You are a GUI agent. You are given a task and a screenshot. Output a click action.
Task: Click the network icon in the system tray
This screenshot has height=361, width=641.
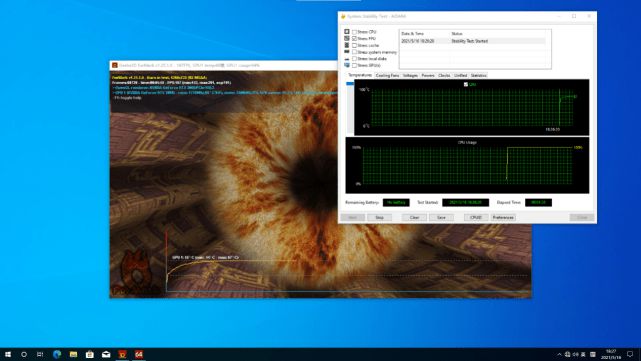[567, 354]
